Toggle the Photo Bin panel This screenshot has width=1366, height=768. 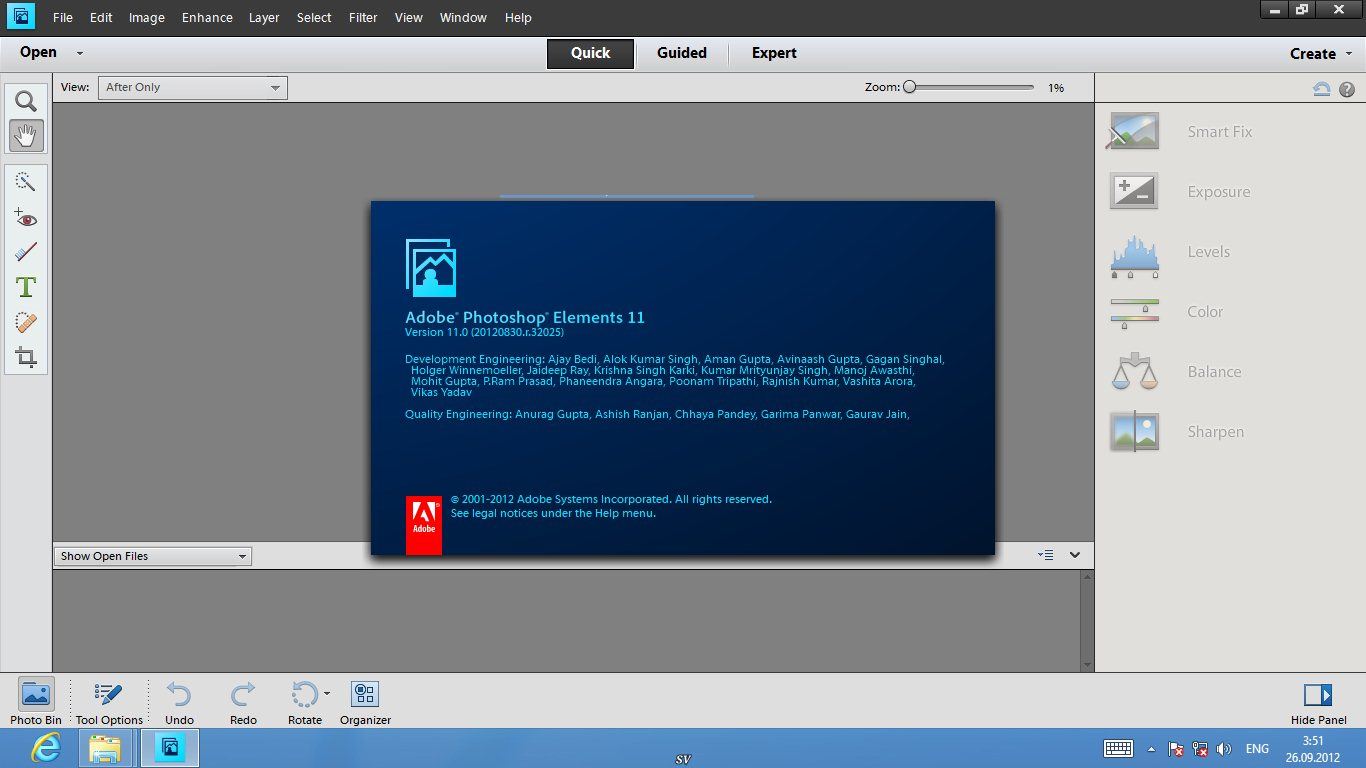click(x=36, y=702)
